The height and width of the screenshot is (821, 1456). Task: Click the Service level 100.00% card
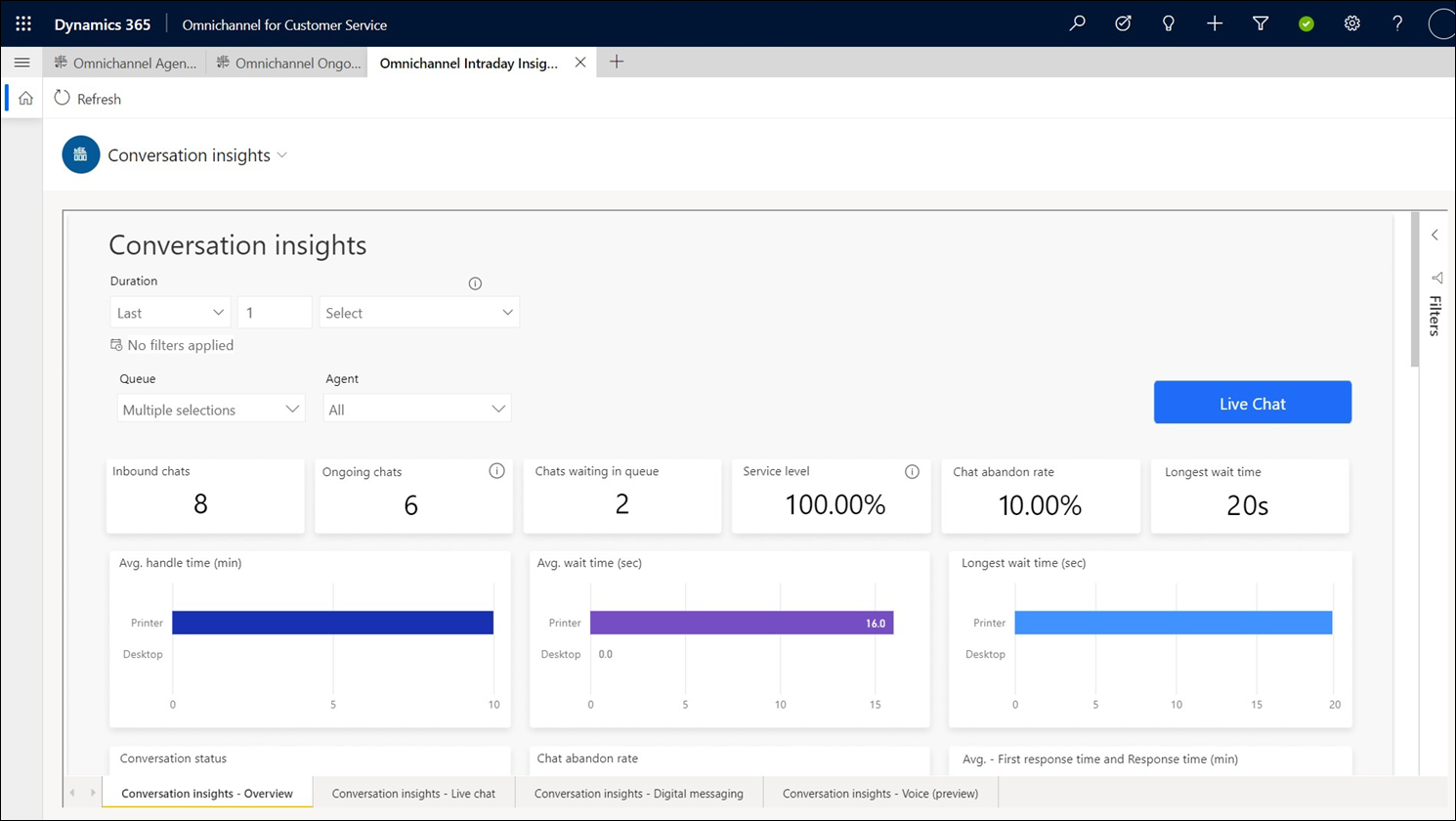(x=832, y=496)
